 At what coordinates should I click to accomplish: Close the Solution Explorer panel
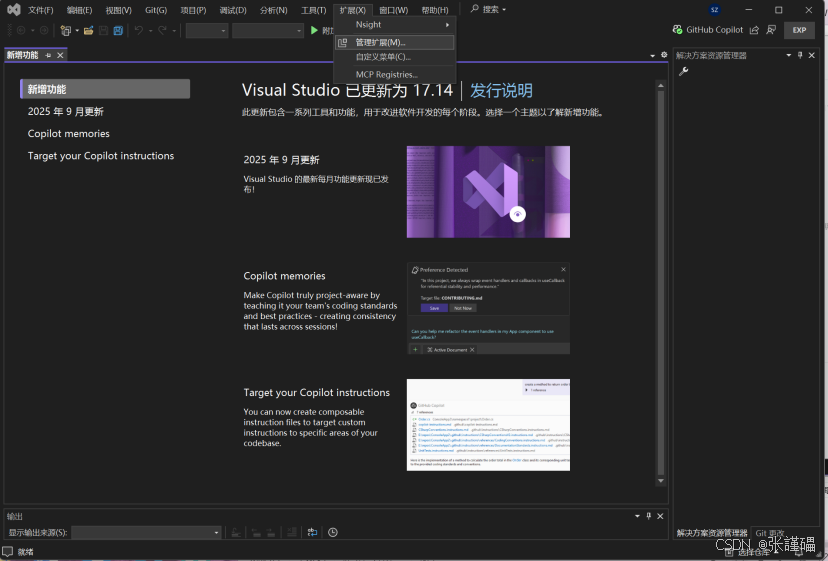pyautogui.click(x=812, y=55)
